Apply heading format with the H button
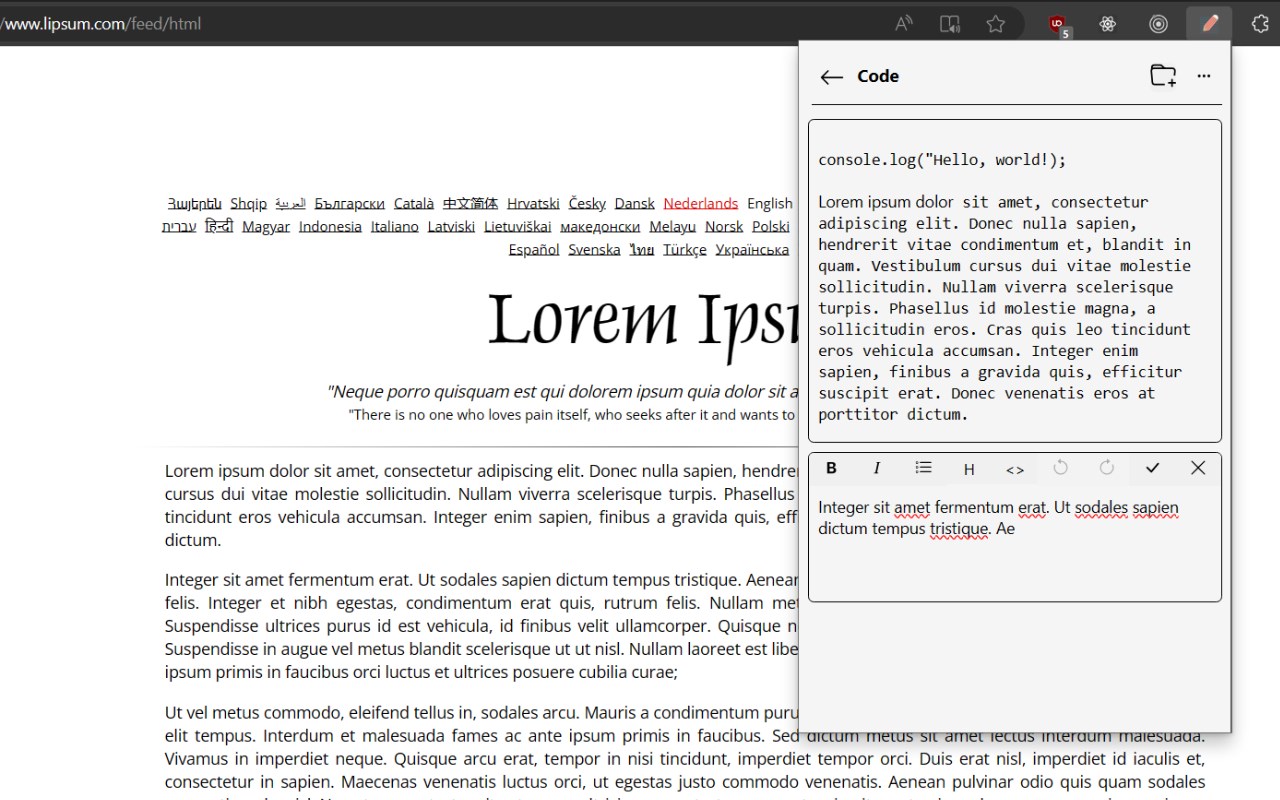Screen dimensions: 1280x800 (969, 469)
